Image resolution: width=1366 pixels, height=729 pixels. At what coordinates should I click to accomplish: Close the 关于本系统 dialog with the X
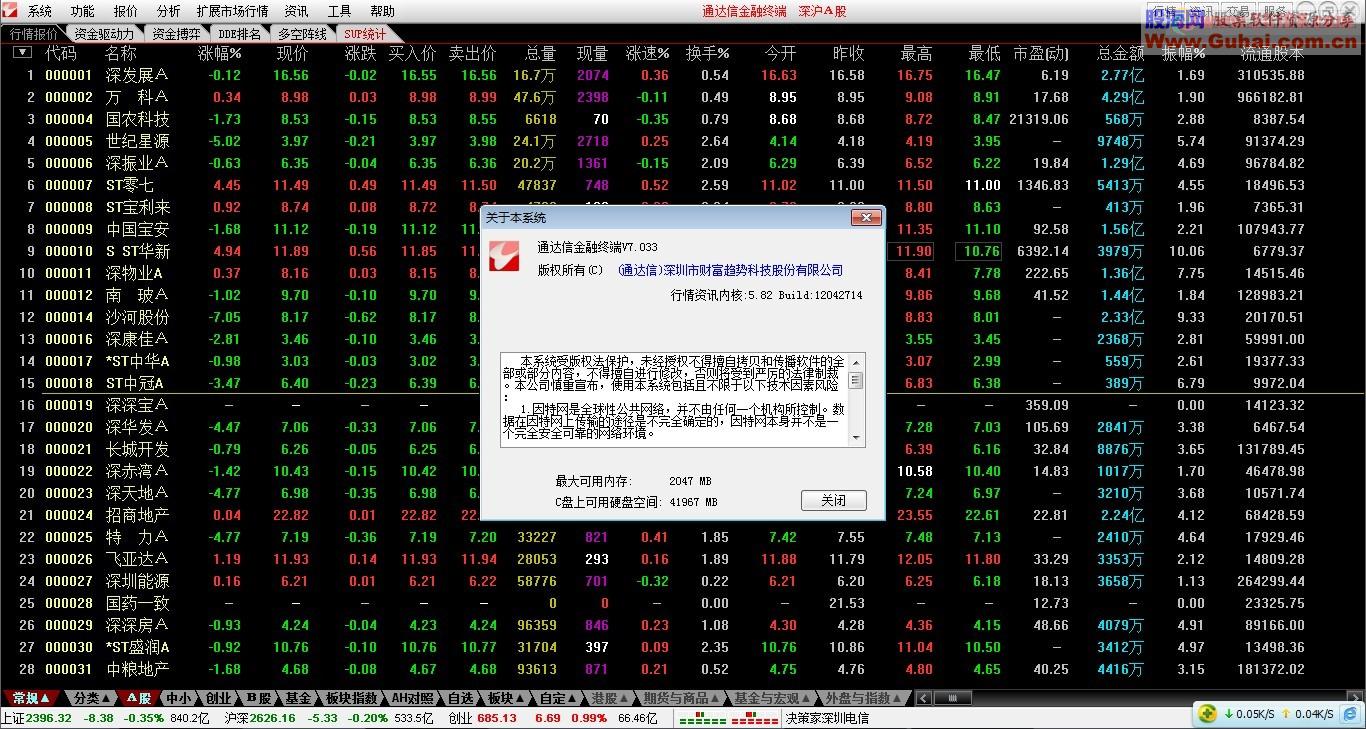point(865,217)
